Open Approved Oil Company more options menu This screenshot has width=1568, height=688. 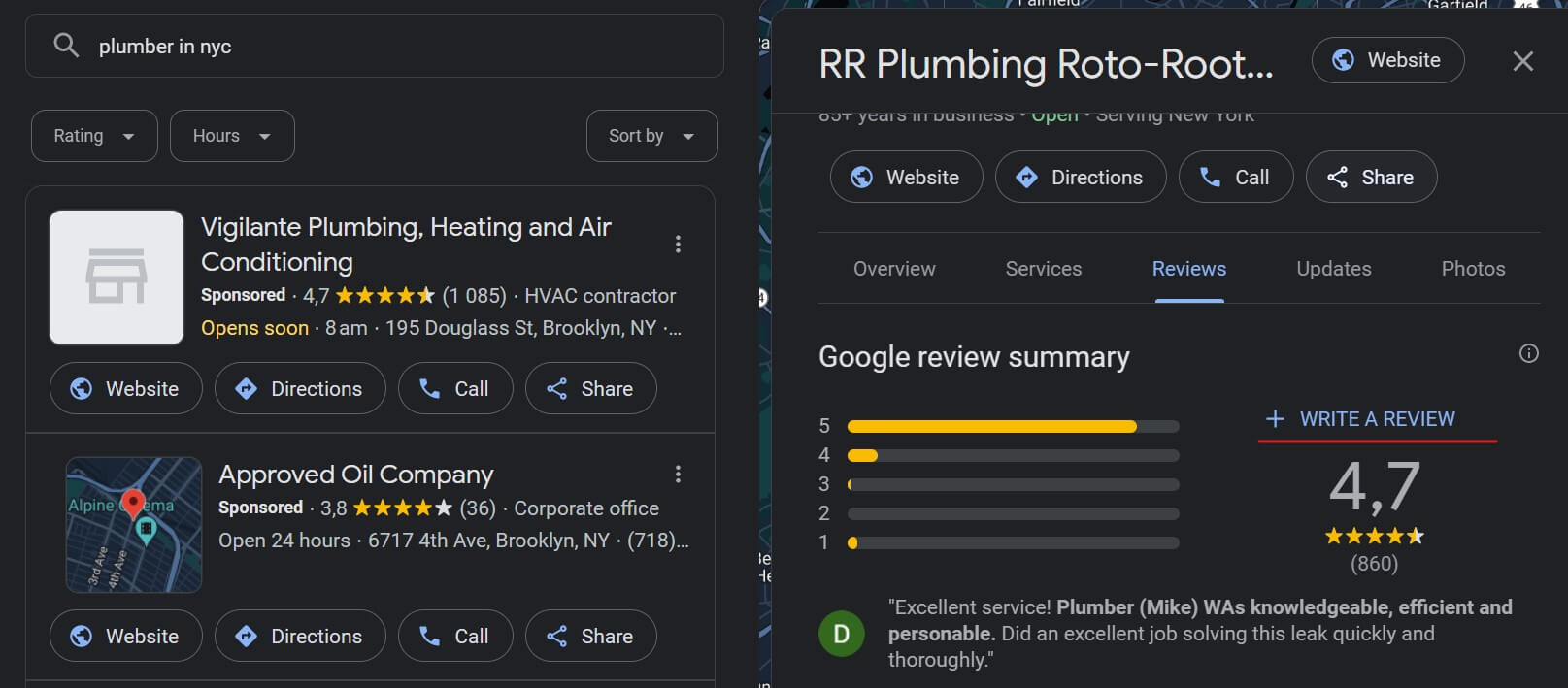[678, 474]
